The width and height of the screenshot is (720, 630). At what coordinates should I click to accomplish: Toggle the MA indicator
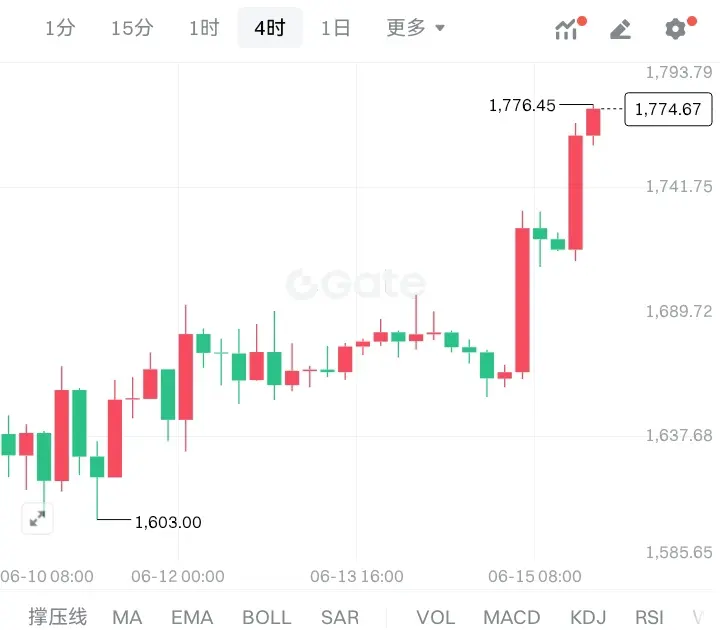127,617
